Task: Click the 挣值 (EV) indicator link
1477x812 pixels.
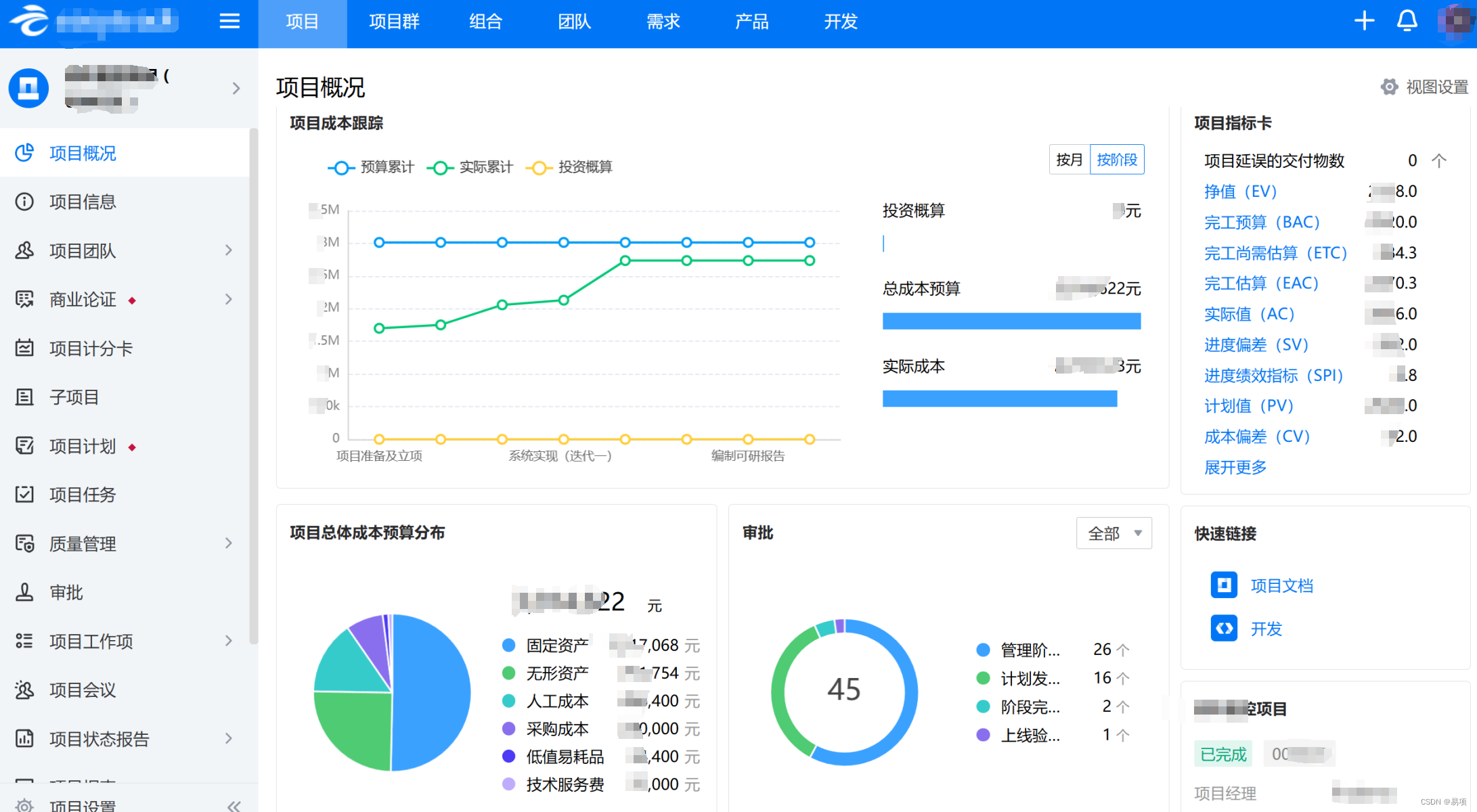Action: coord(1240,191)
